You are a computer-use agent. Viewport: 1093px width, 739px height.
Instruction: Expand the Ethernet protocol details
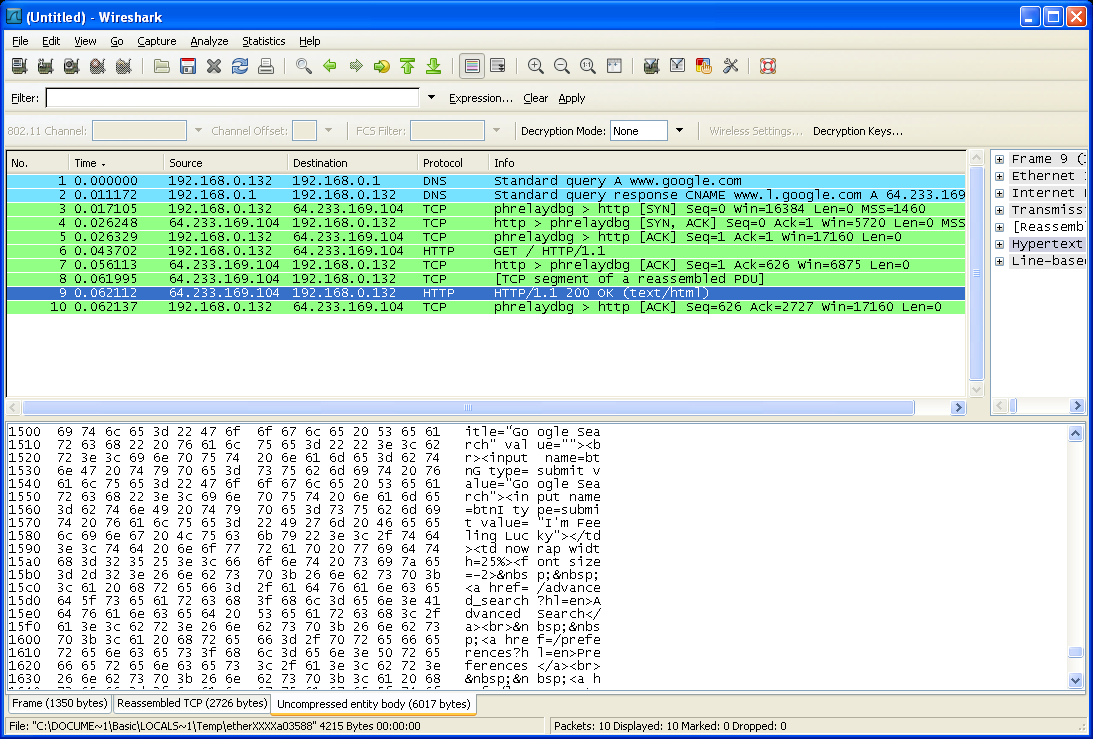[x=999, y=176]
